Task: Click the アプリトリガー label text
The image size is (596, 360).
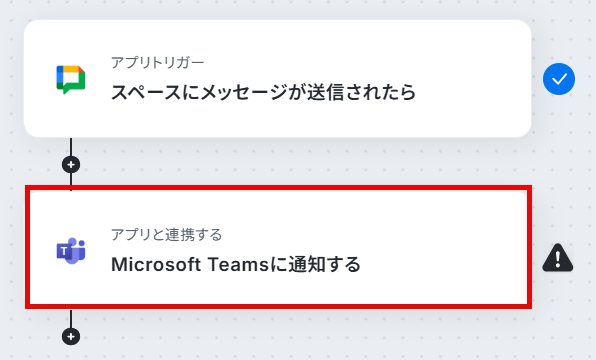Action: [x=158, y=62]
